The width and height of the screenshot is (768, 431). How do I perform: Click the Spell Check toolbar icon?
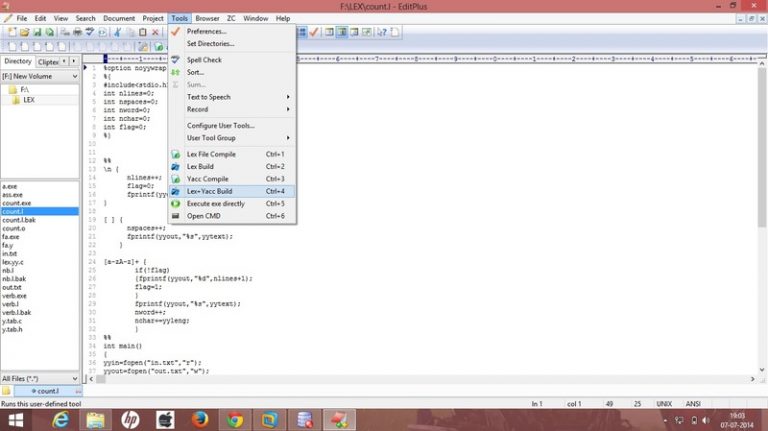[90, 32]
